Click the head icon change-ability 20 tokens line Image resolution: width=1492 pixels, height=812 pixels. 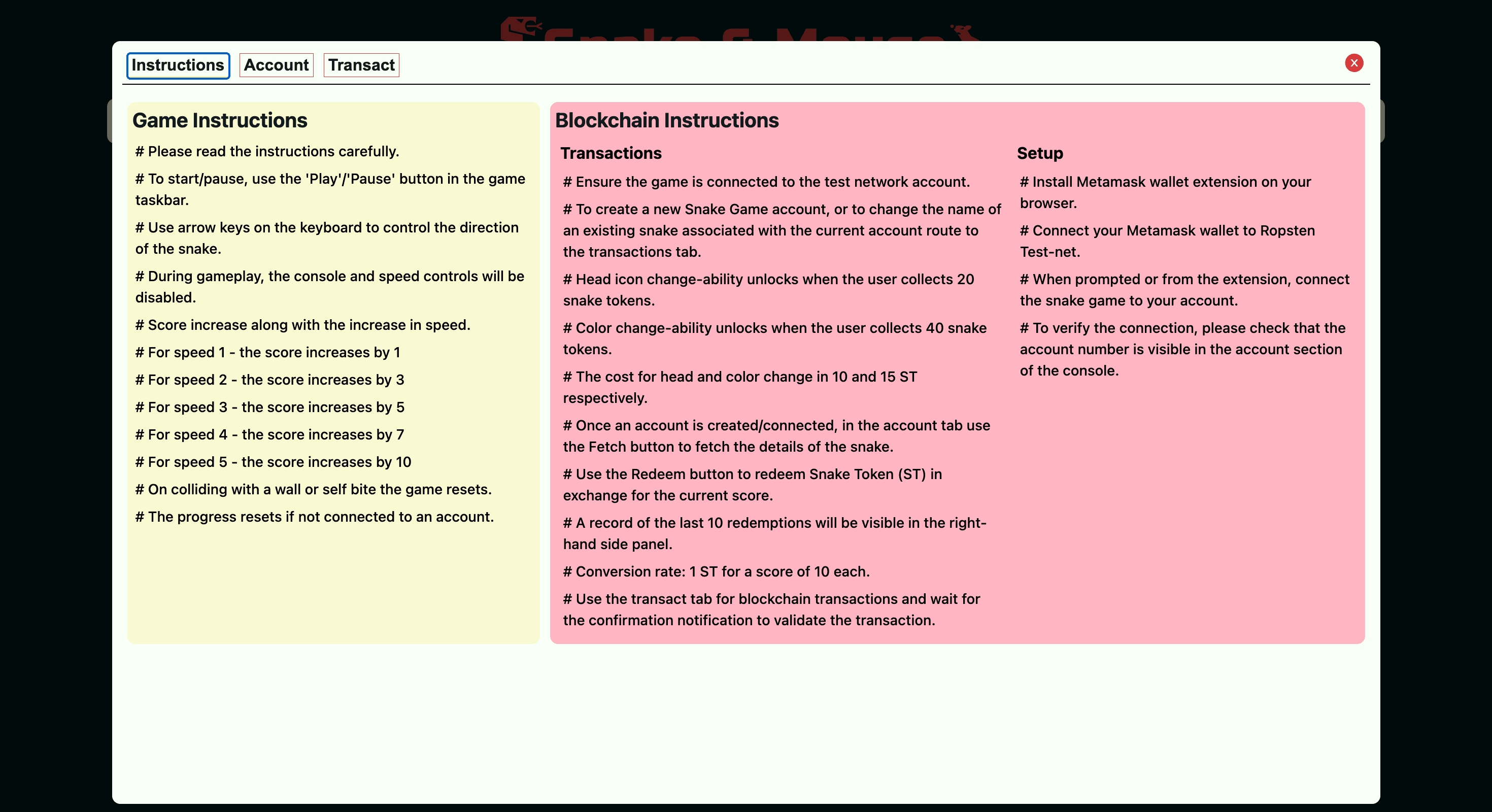[769, 290]
